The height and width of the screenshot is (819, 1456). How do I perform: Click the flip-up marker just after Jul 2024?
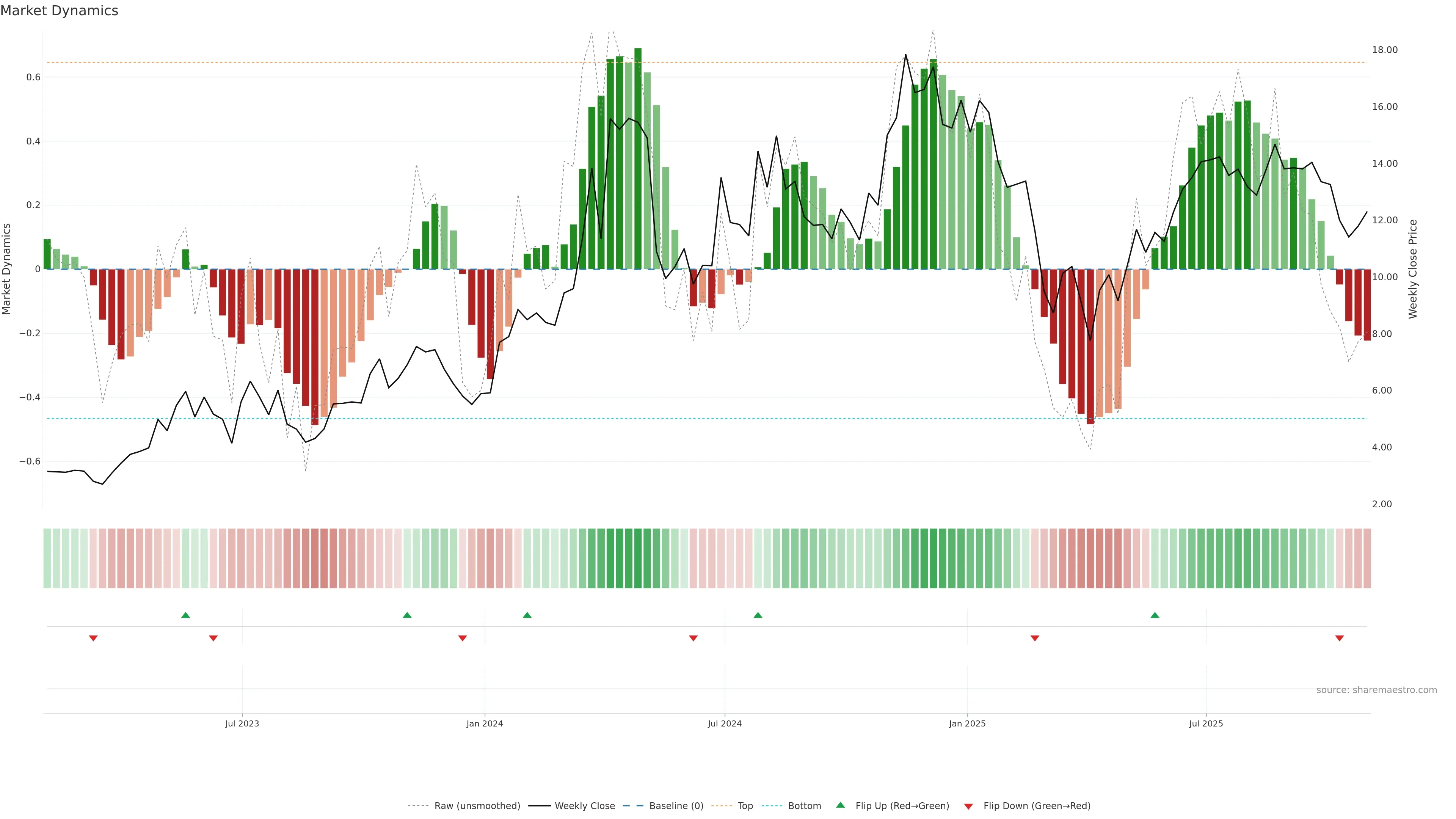(758, 615)
